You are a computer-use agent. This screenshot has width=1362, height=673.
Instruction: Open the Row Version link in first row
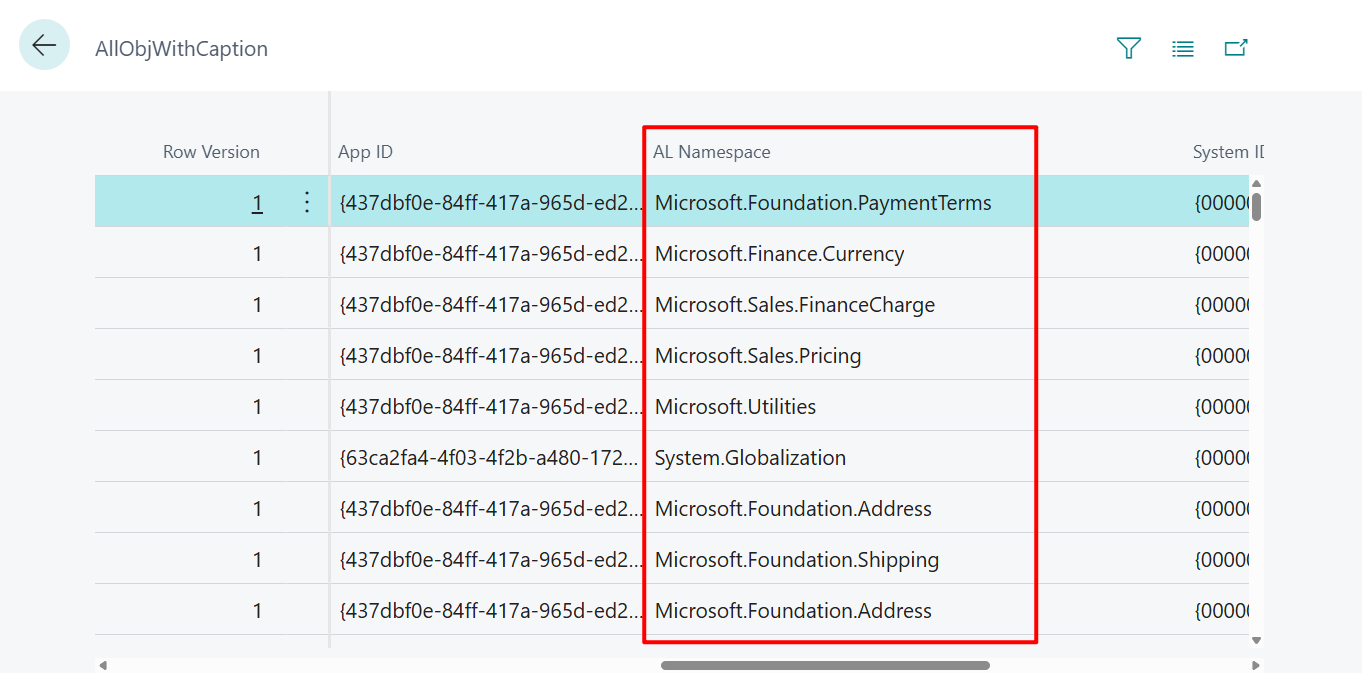tap(257, 203)
